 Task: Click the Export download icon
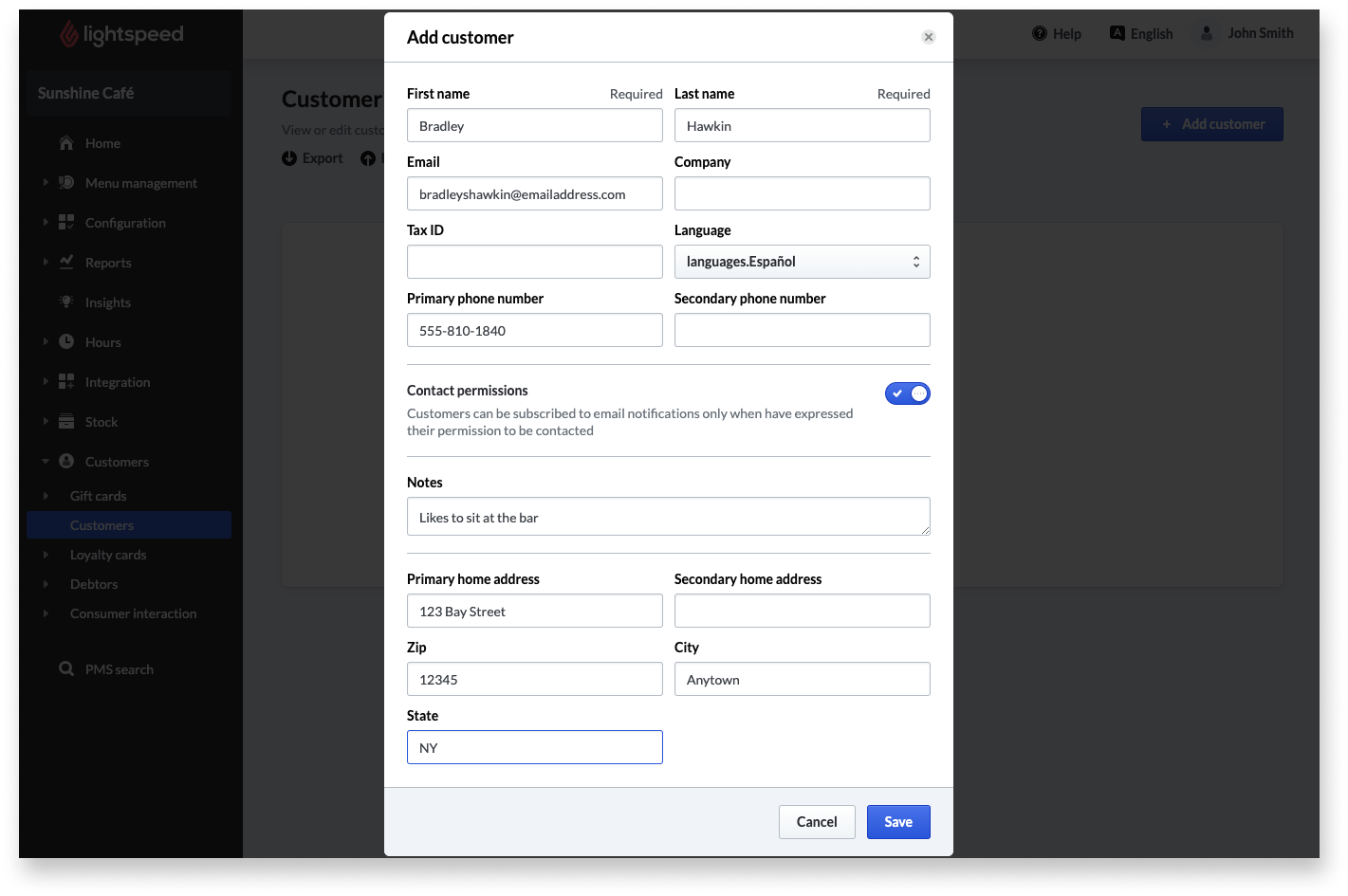289,158
